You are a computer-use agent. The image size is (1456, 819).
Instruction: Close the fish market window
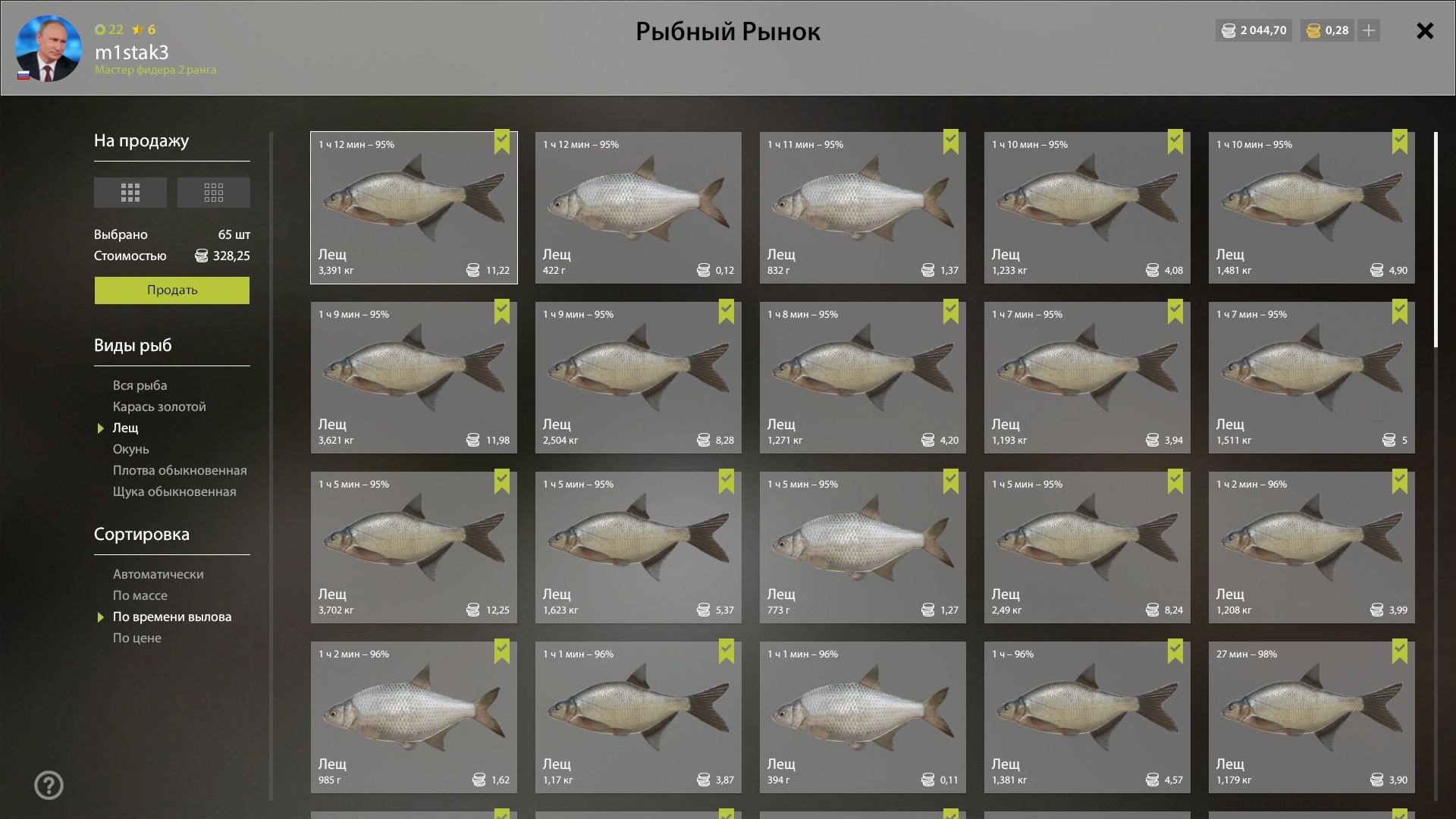tap(1425, 30)
